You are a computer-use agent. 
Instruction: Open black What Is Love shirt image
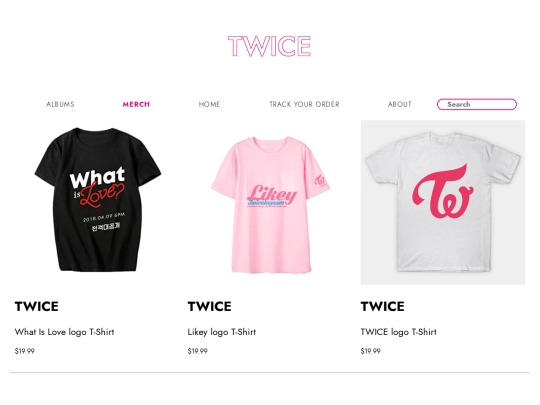tap(98, 199)
